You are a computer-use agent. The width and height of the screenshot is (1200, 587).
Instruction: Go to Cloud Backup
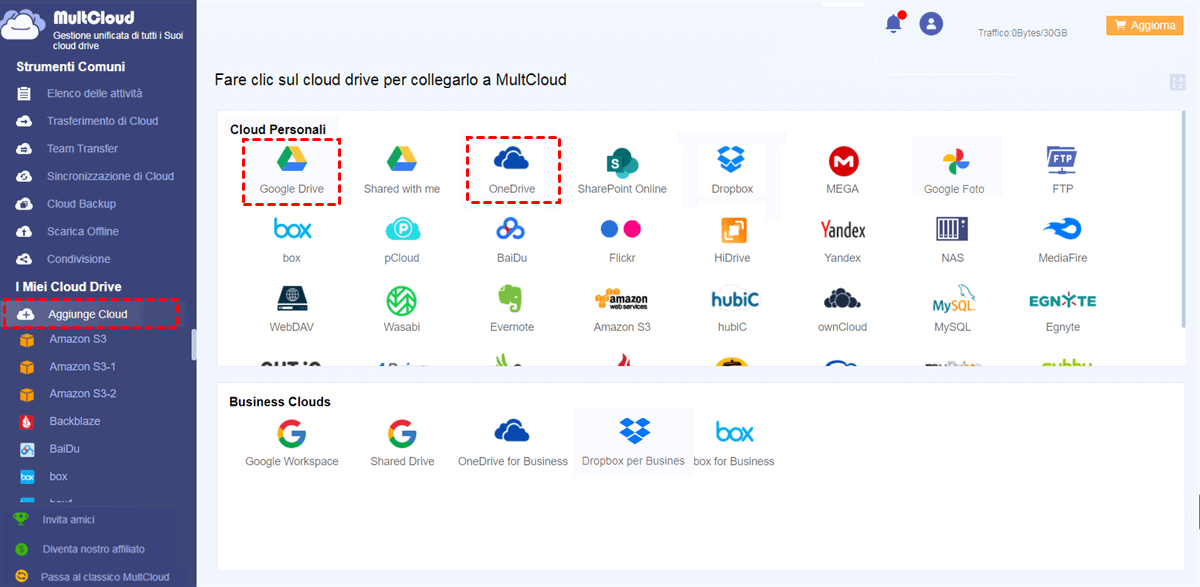point(82,204)
